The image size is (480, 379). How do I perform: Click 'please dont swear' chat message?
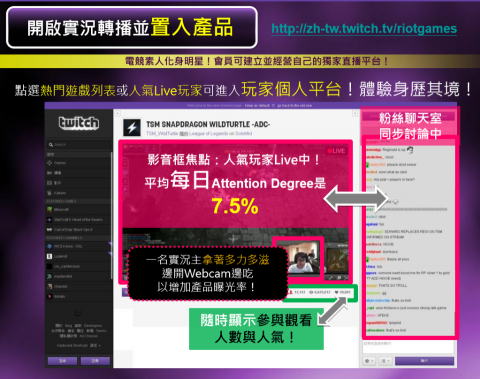(x=402, y=165)
